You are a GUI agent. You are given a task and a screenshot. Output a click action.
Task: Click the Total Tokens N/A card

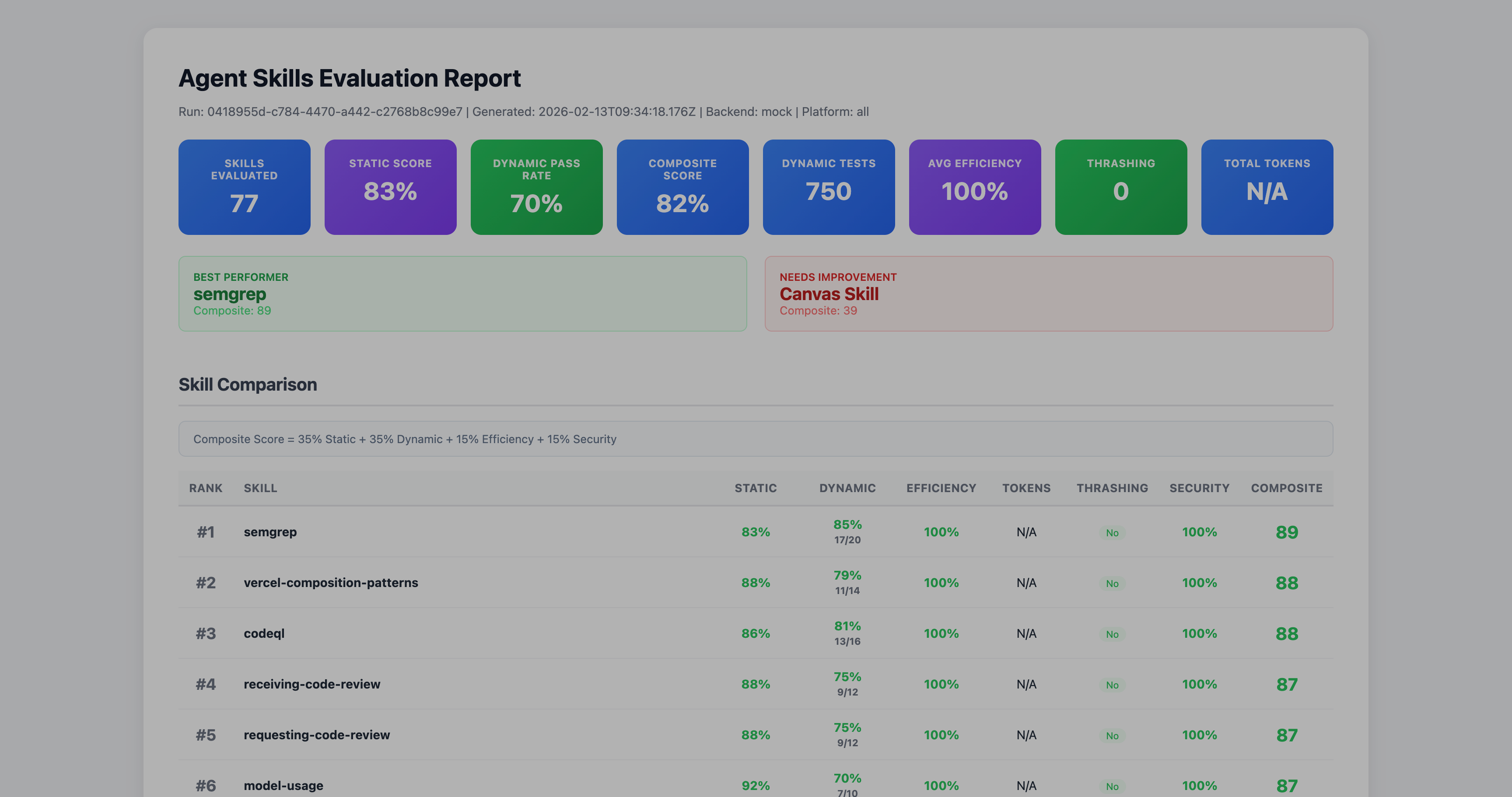point(1267,187)
